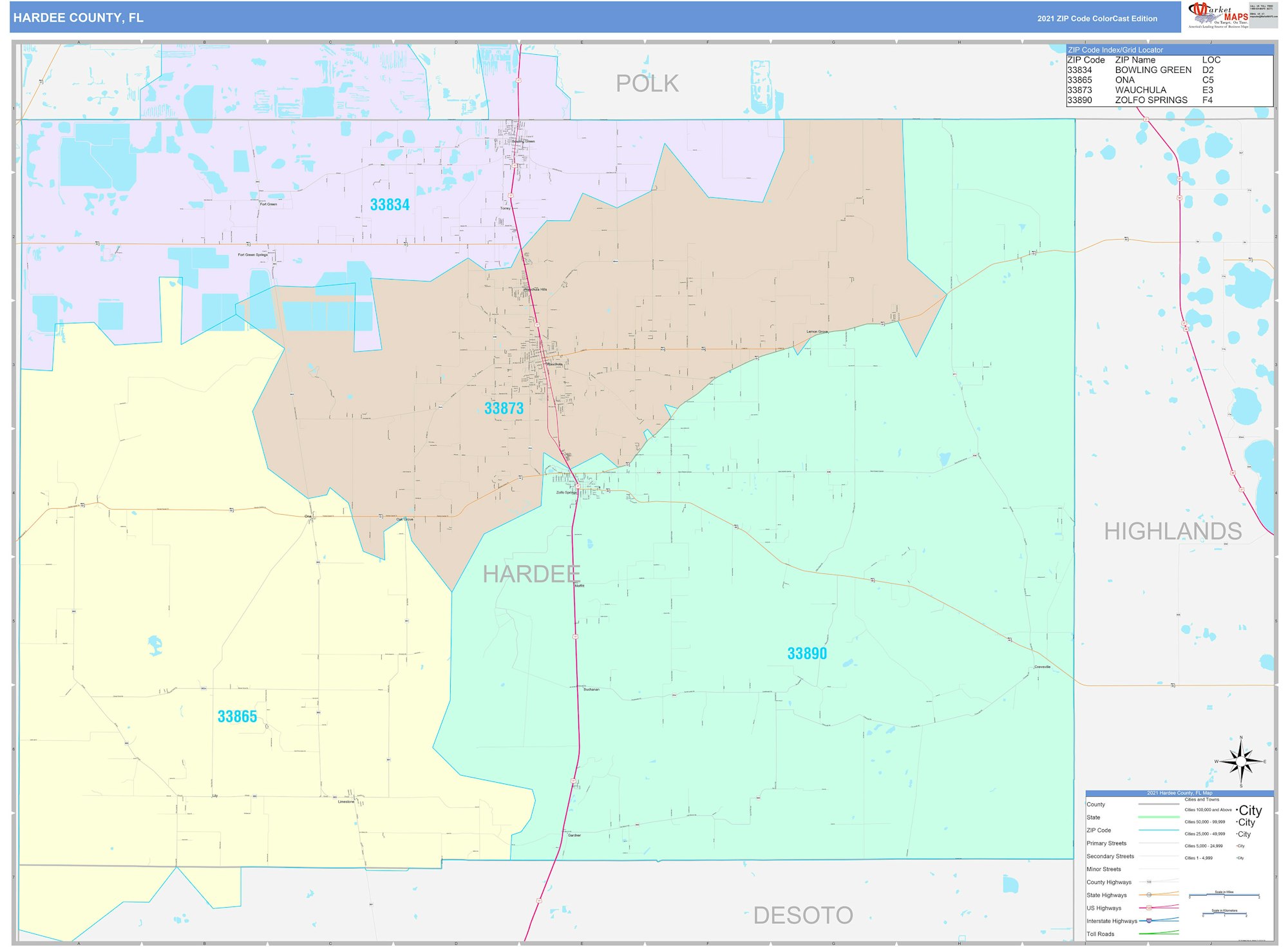Click the BOWLING GREEN row in the ZIP index
Image resolution: width=1288 pixels, height=947 pixels.
pyautogui.click(x=1153, y=70)
